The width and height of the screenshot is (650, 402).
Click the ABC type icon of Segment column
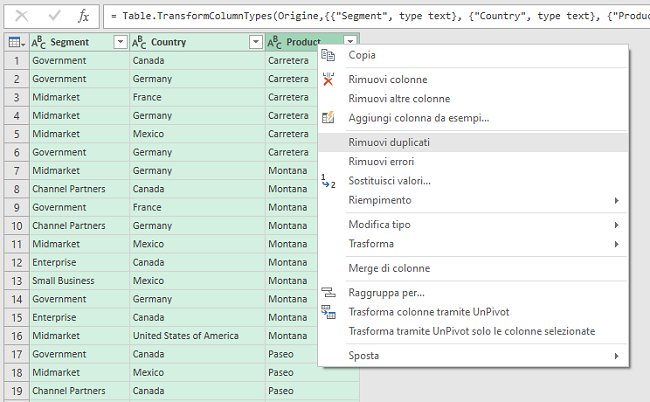(39, 42)
